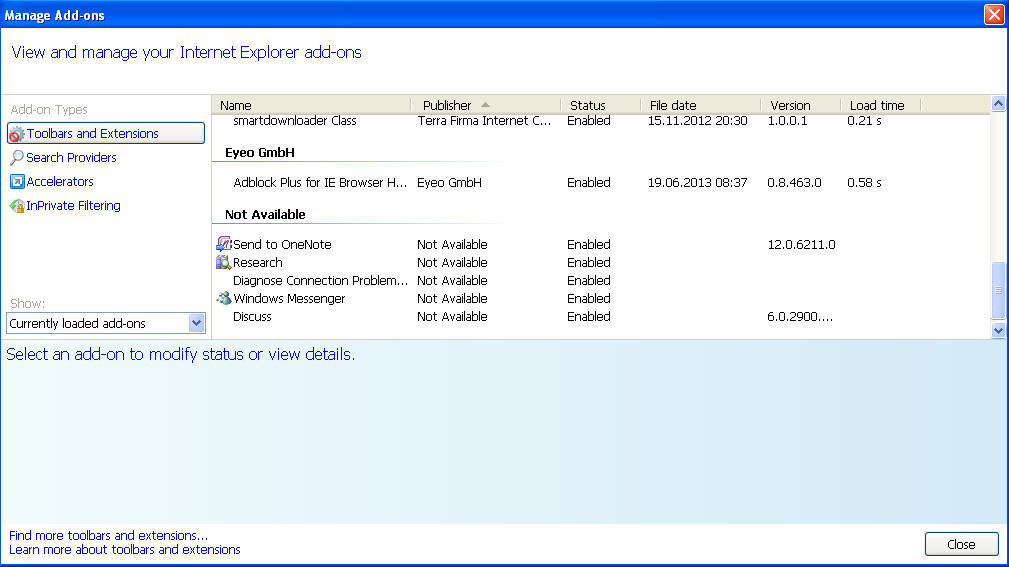Select Toolbars and Extensions add-on type
Viewport: 1009px width, 567px height.
(106, 133)
